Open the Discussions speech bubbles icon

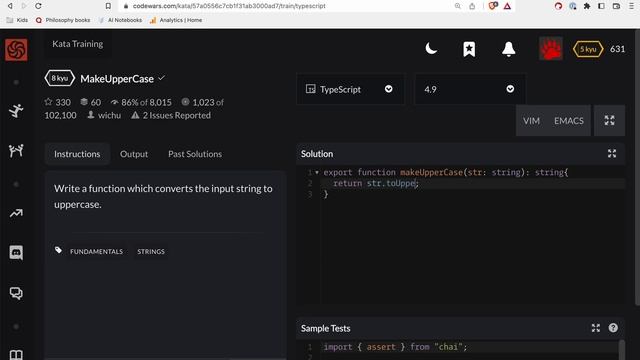[16, 293]
